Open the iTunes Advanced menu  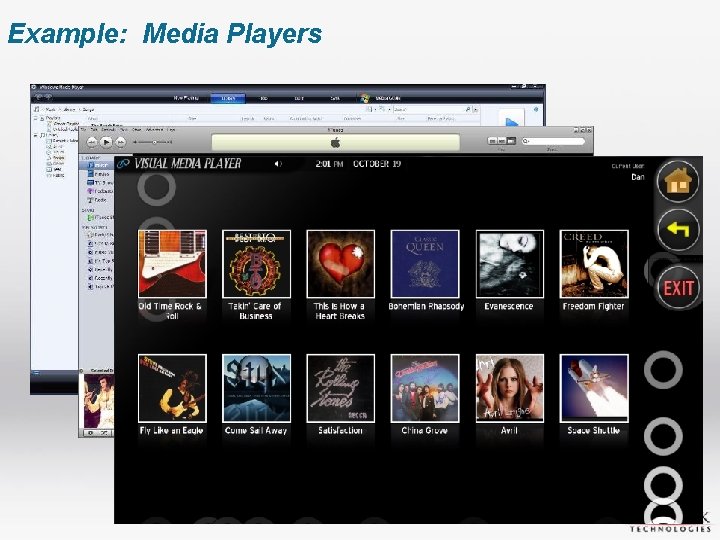pos(154,130)
